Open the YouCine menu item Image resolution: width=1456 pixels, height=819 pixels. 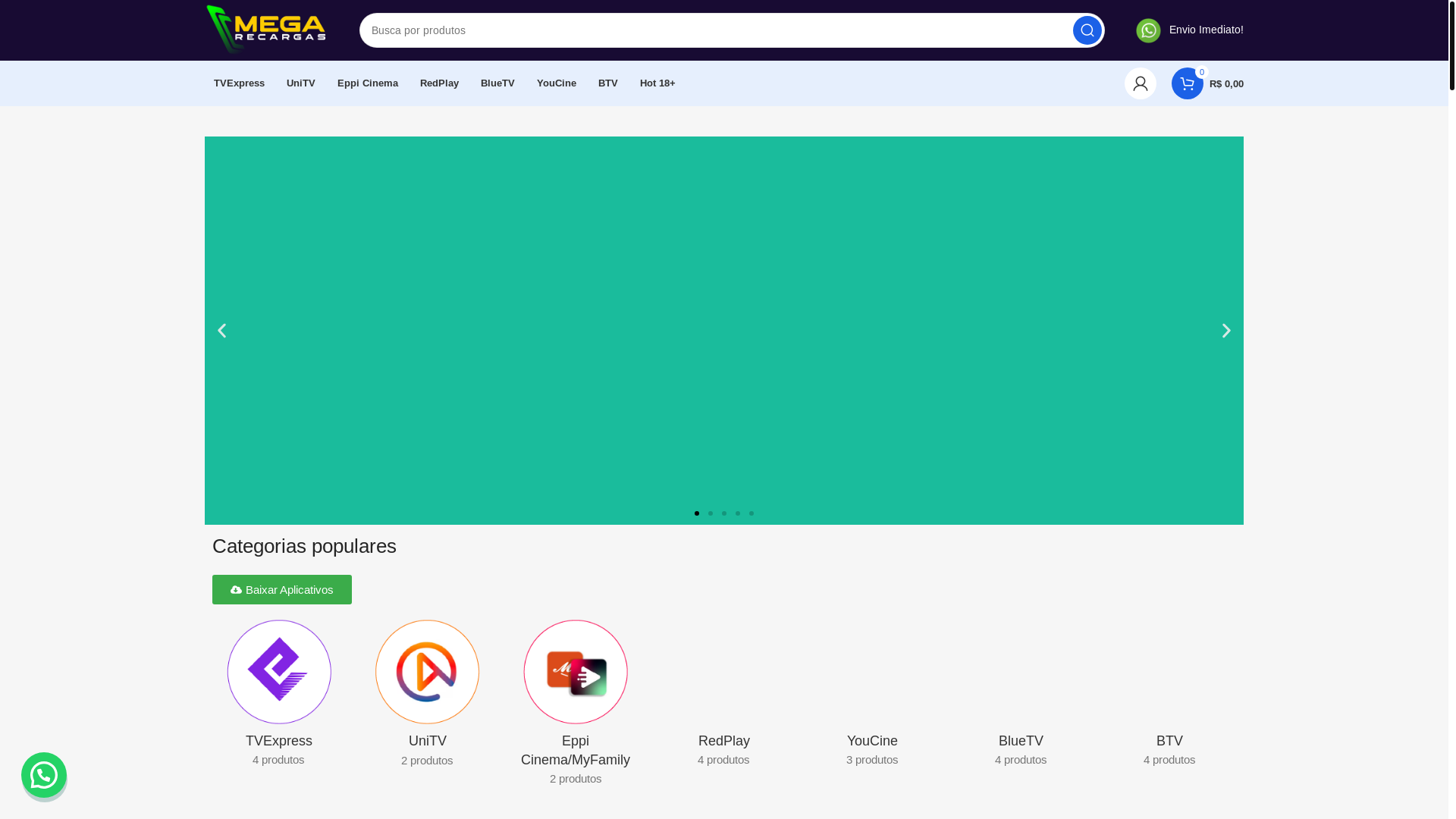coord(557,83)
